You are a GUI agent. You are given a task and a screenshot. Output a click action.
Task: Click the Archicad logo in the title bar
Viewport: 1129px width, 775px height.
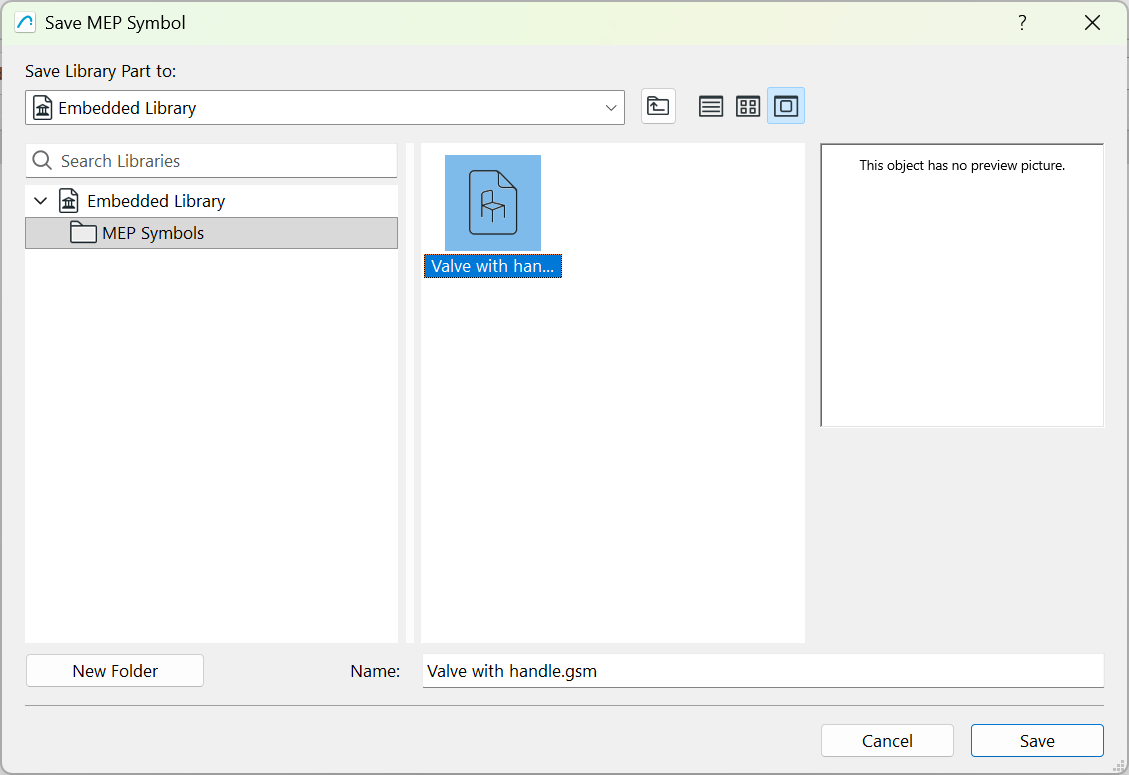(25, 22)
